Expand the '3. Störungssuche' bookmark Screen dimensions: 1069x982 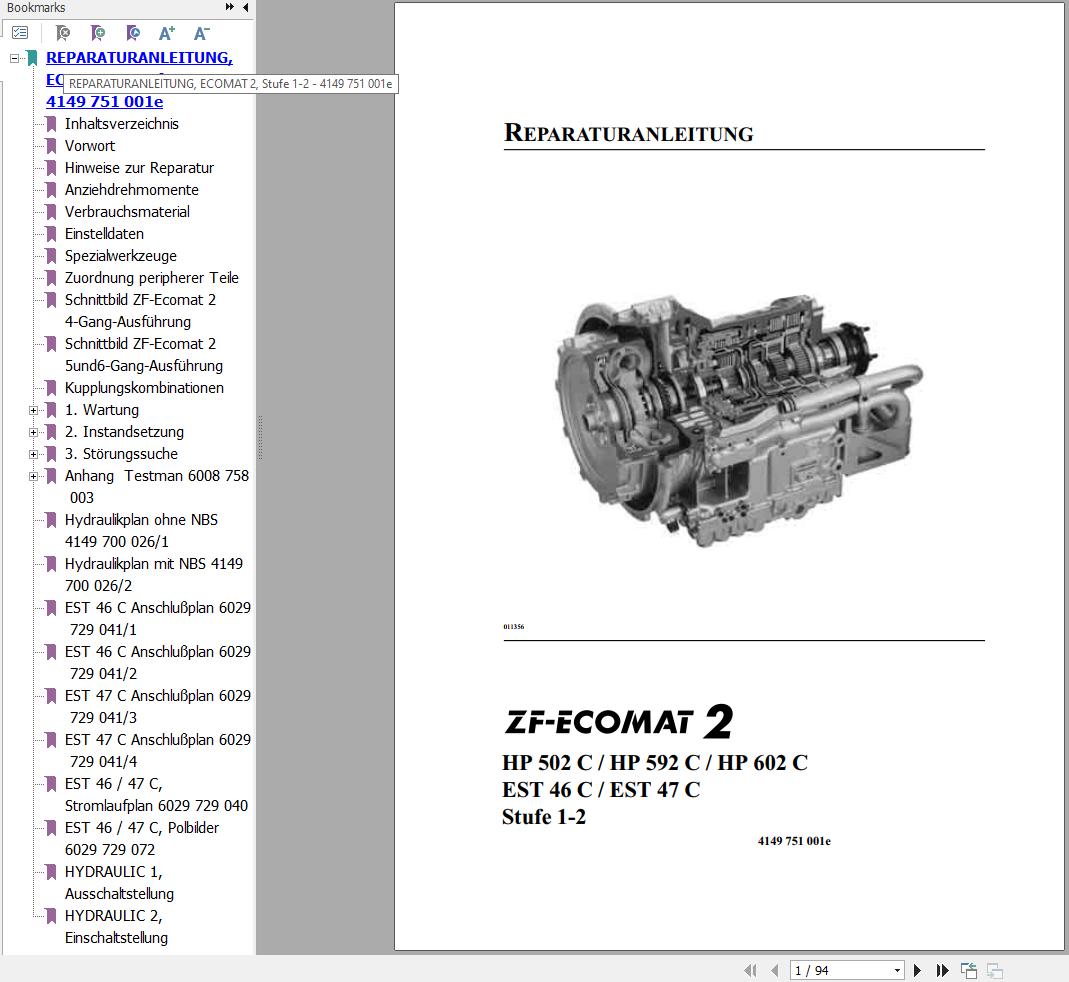(35, 454)
